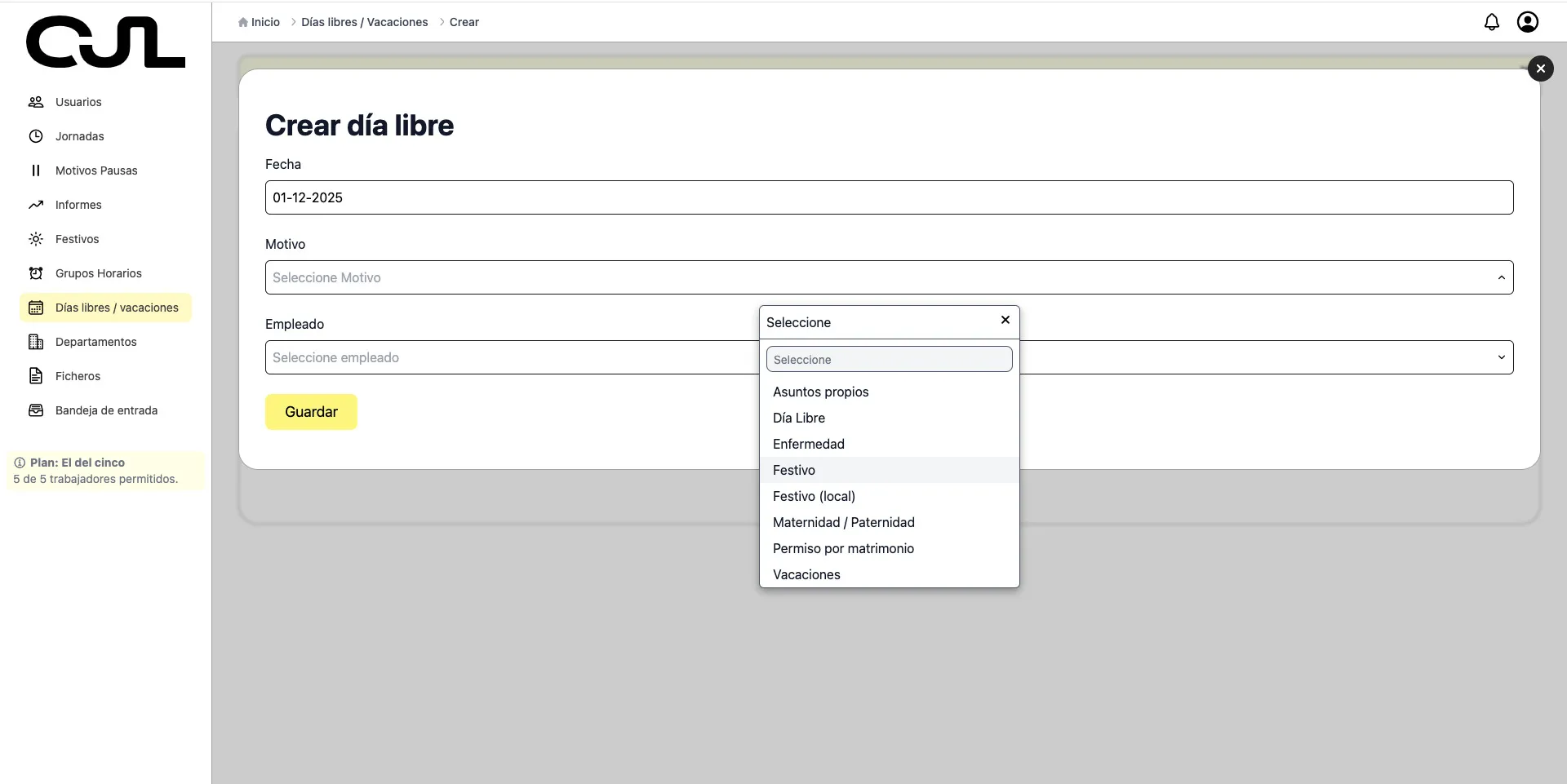Go to Días libres / Vacaciones breadcrumb
The width and height of the screenshot is (1567, 784).
(364, 22)
